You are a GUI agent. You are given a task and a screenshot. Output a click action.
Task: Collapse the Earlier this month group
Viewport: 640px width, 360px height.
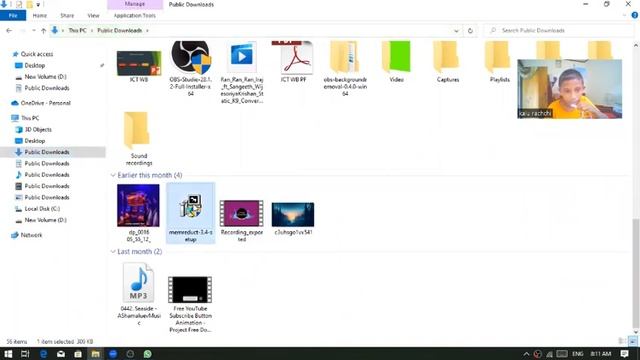pos(113,175)
